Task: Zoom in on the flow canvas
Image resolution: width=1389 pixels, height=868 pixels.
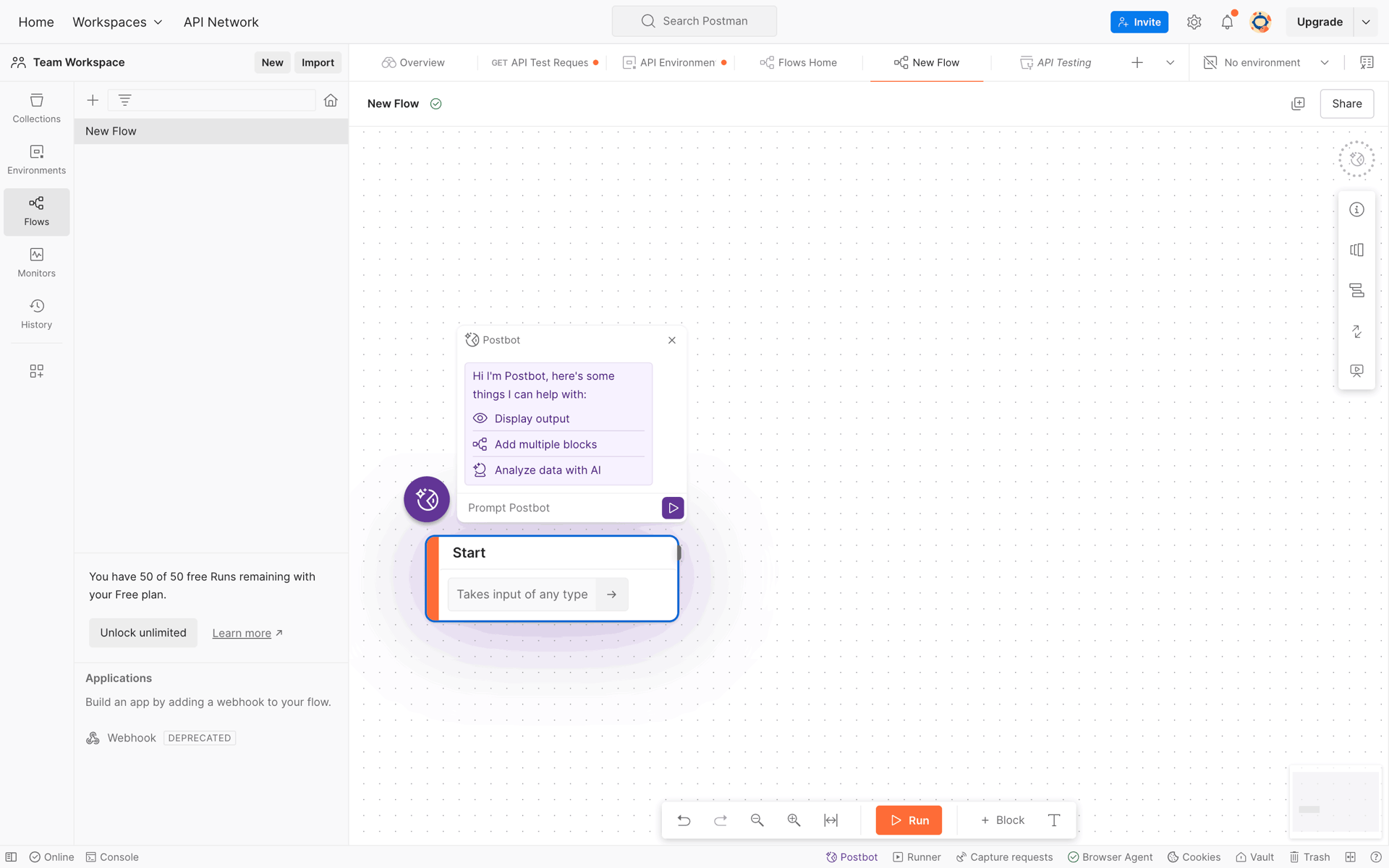Action: 794,820
